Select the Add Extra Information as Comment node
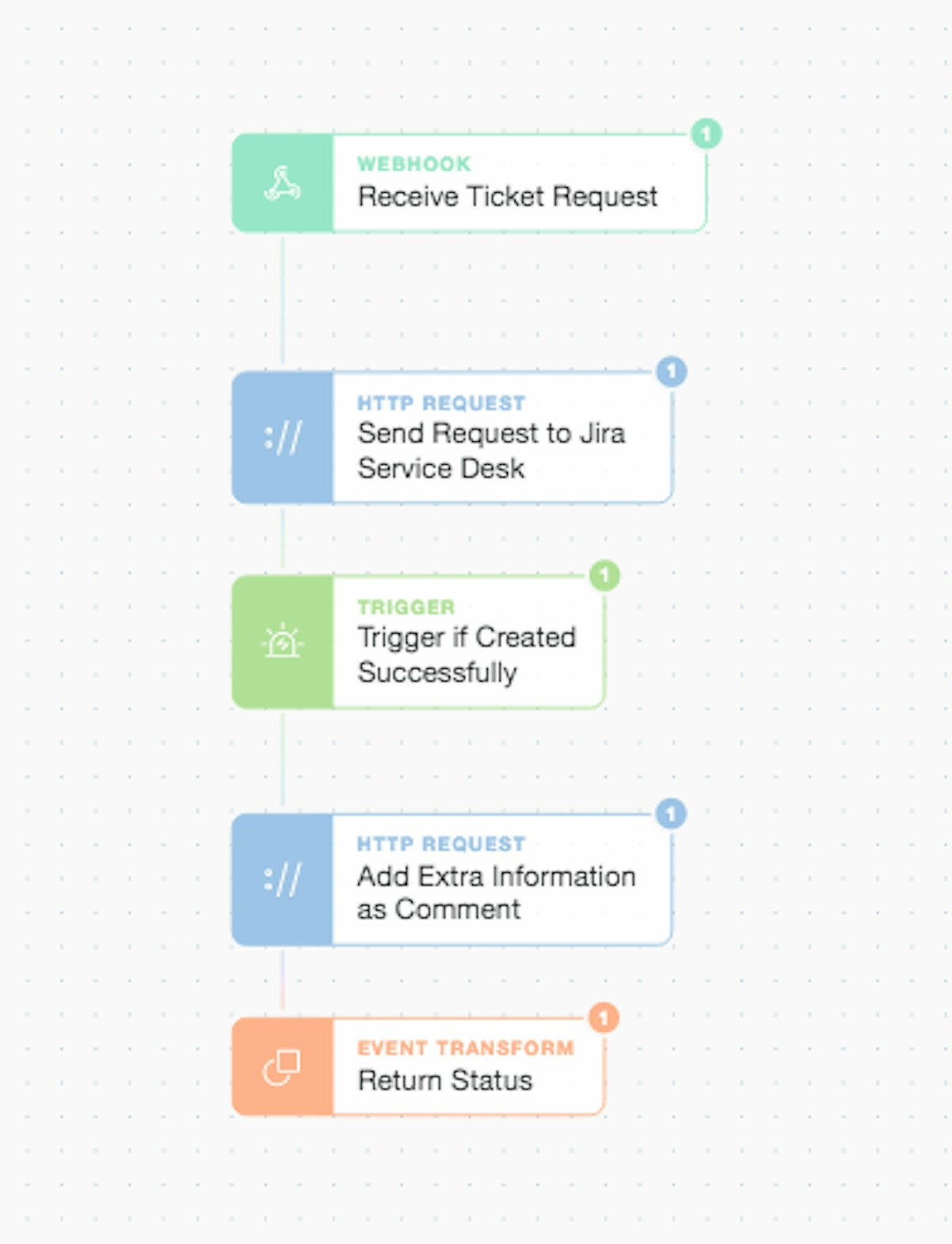This screenshot has height=1244, width=952. coord(496,893)
